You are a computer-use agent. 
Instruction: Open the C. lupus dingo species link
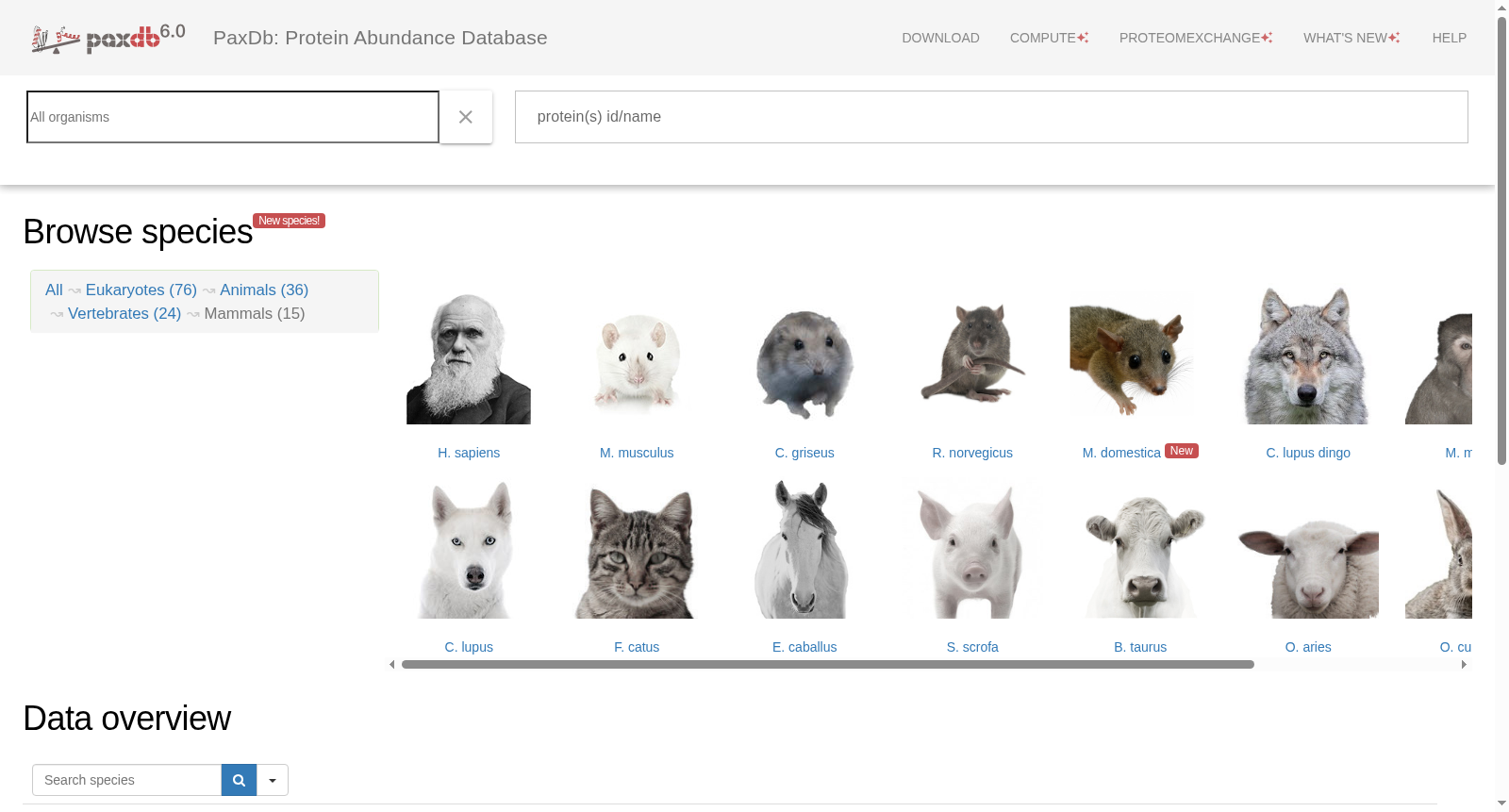click(1308, 453)
